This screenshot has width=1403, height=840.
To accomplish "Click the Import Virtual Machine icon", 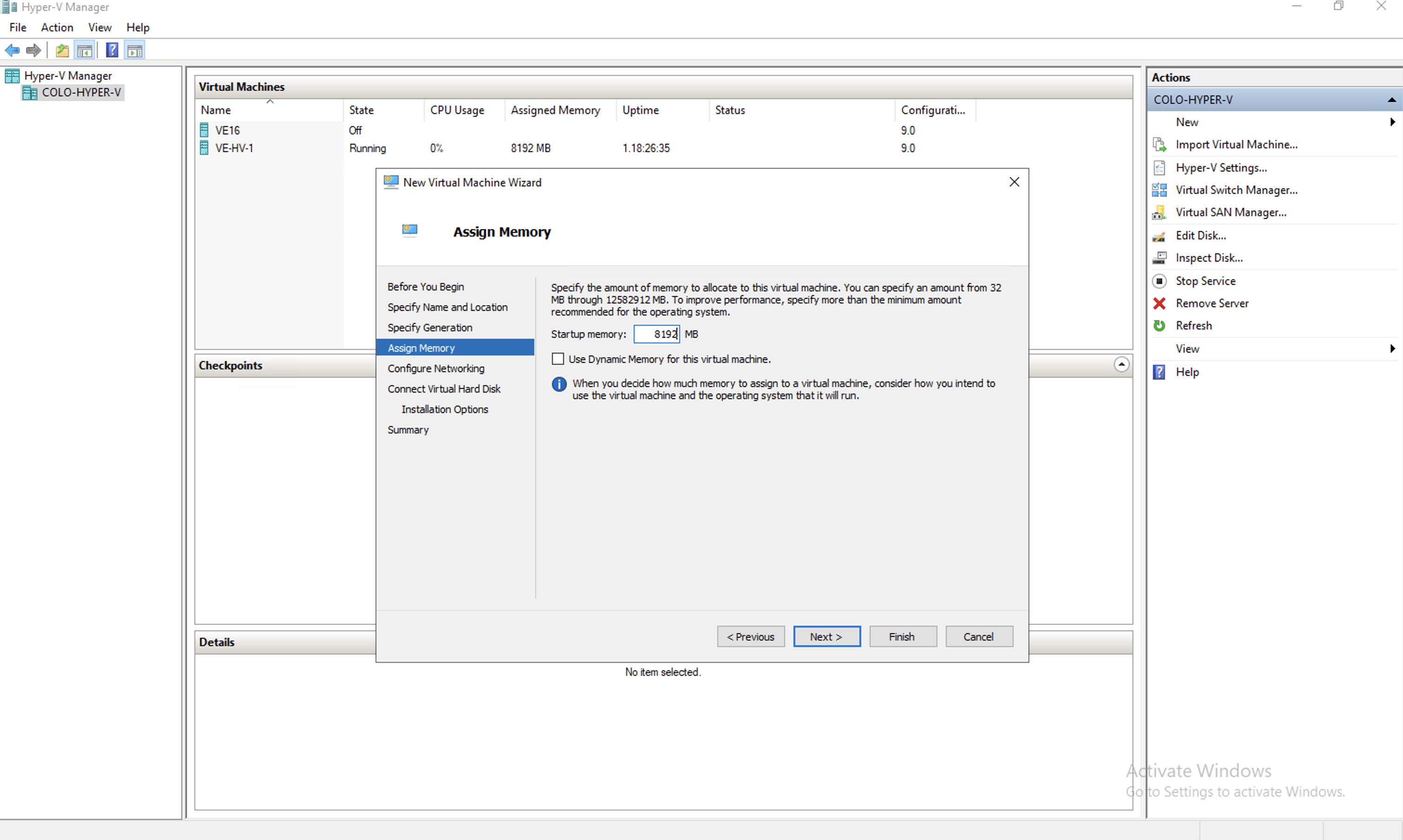I will click(1159, 145).
